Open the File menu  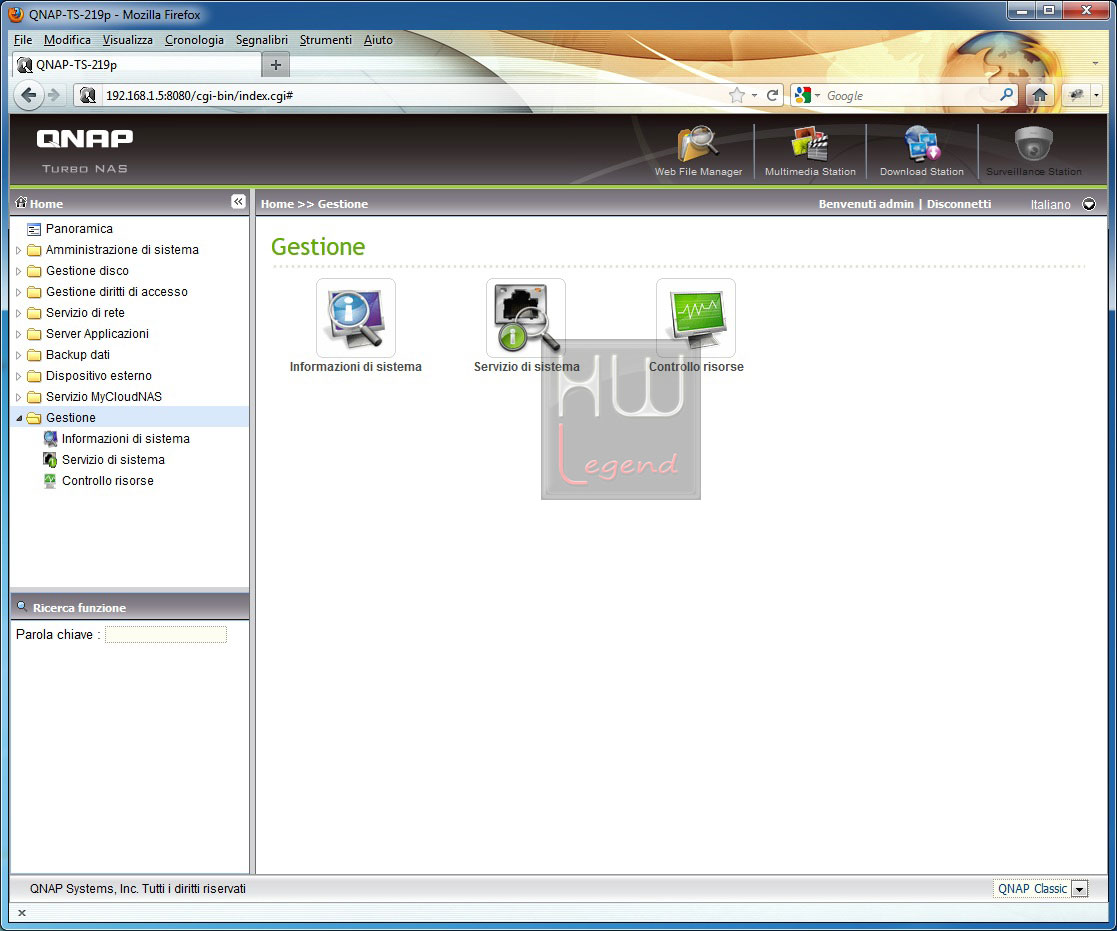pos(23,40)
